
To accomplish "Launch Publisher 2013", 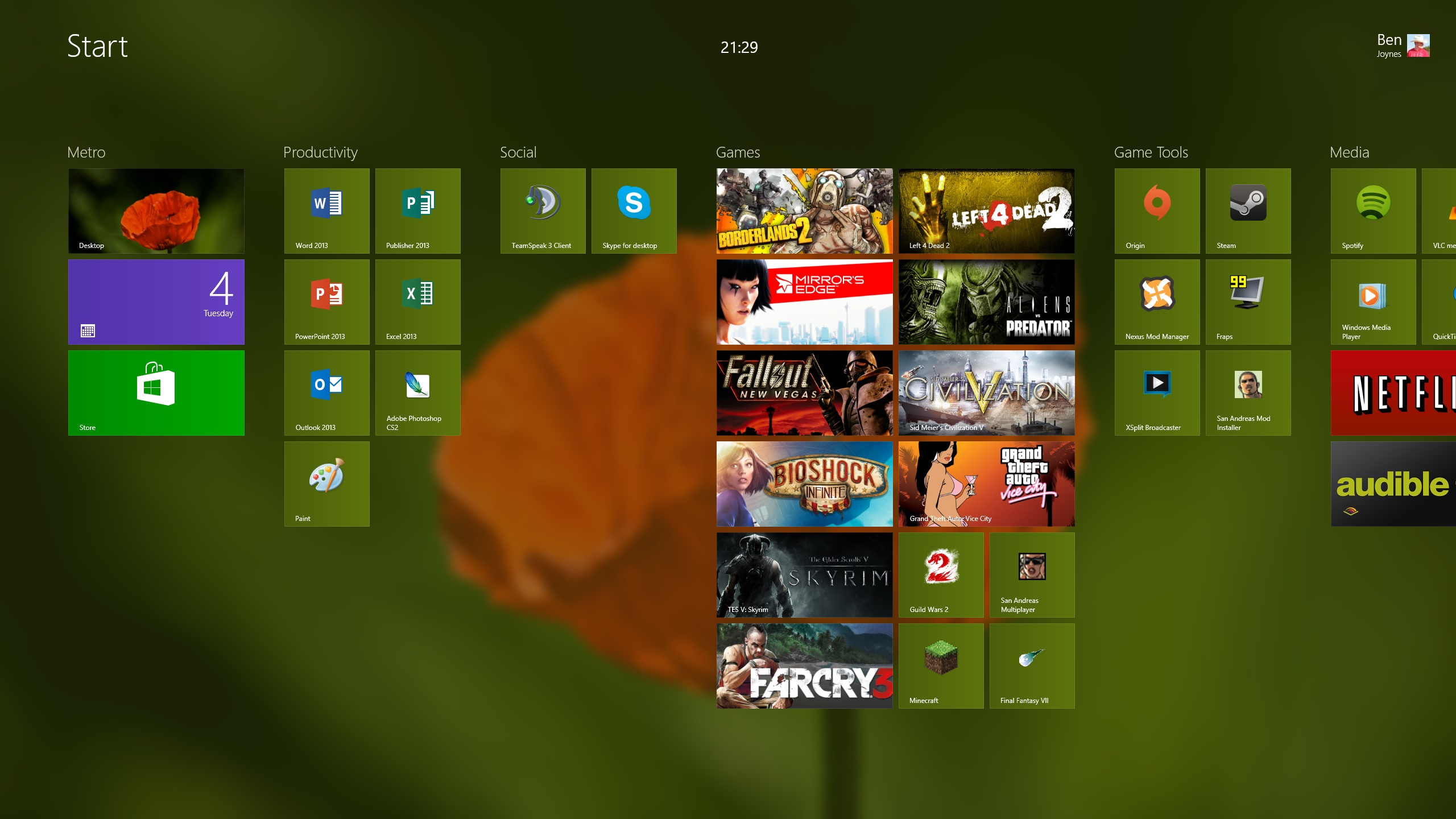I will (x=417, y=210).
